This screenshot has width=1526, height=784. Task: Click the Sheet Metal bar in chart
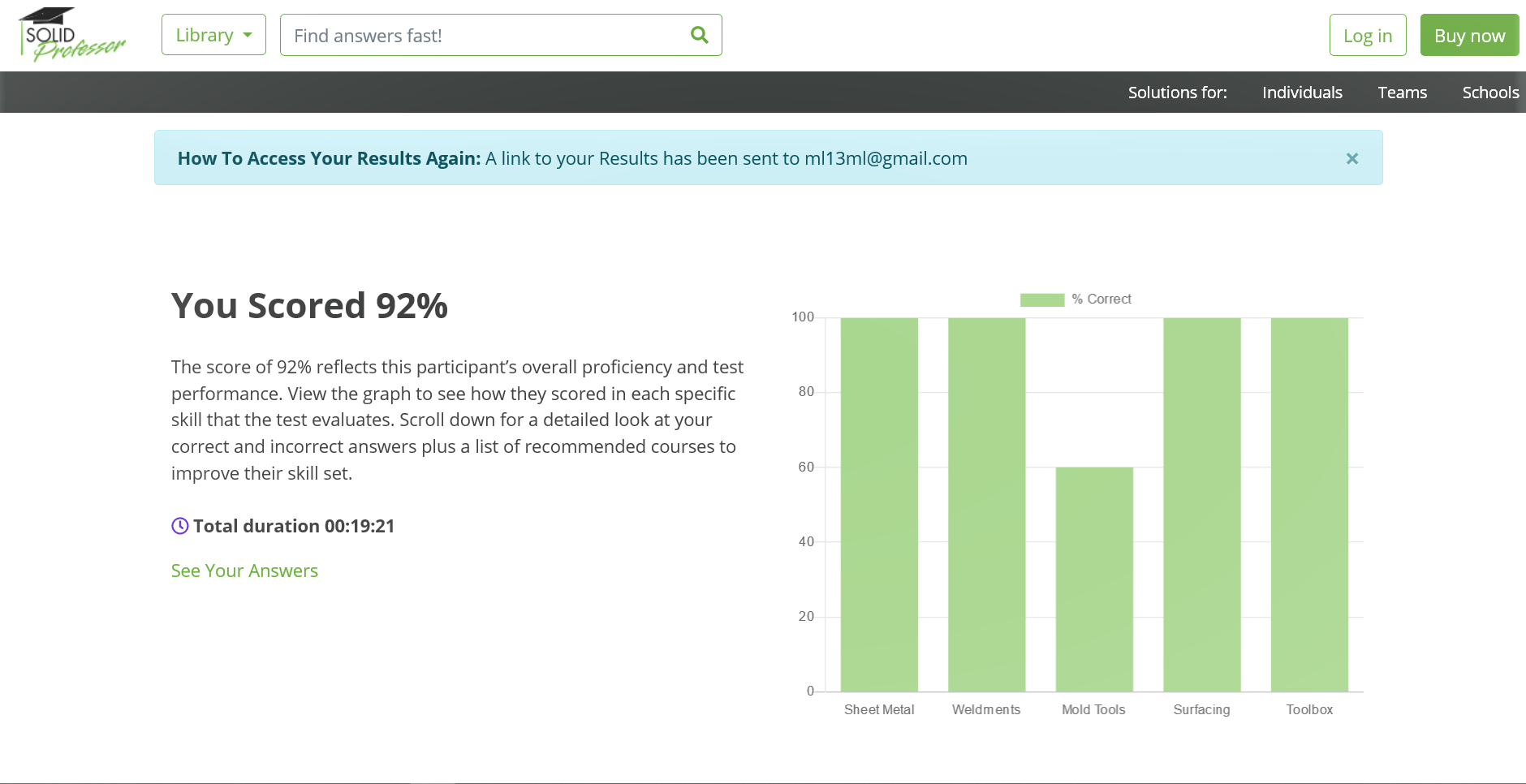879,504
